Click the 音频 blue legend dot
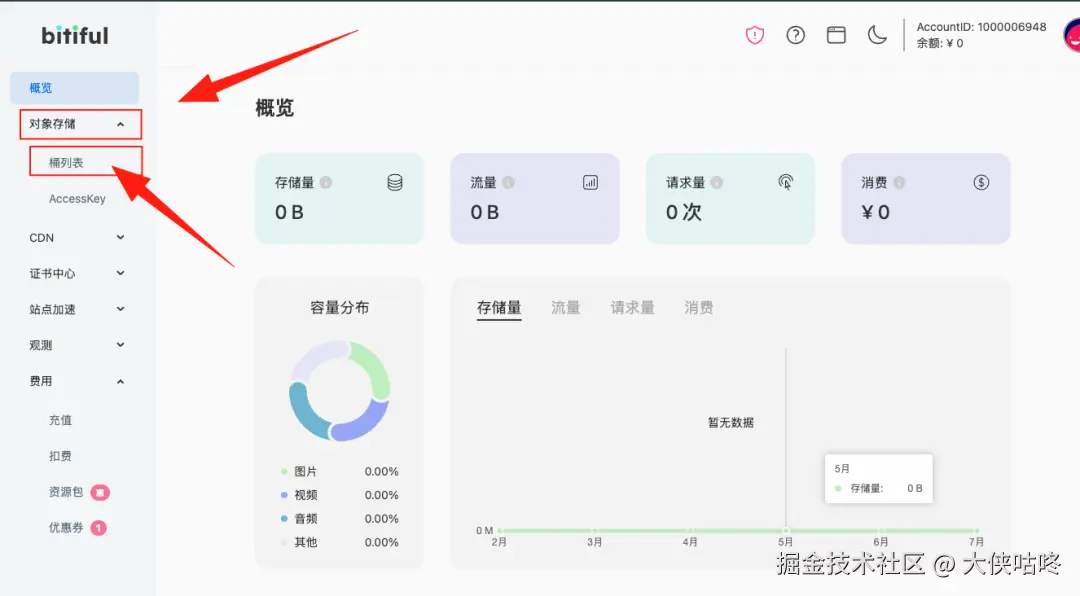Viewport: 1080px width, 596px height. pyautogui.click(x=284, y=518)
